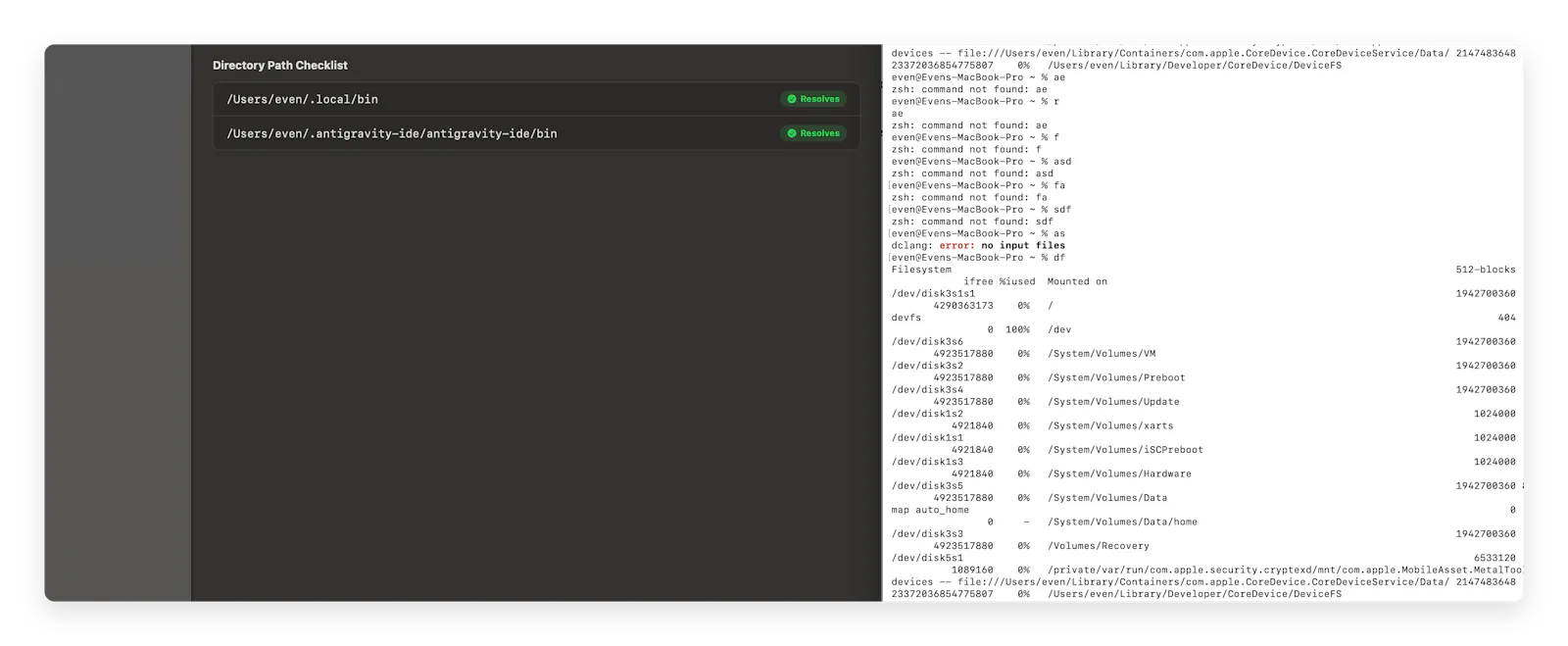This screenshot has width=1568, height=646.
Task: Click the 'zsh: command not found: sdf' line
Action: (x=972, y=222)
